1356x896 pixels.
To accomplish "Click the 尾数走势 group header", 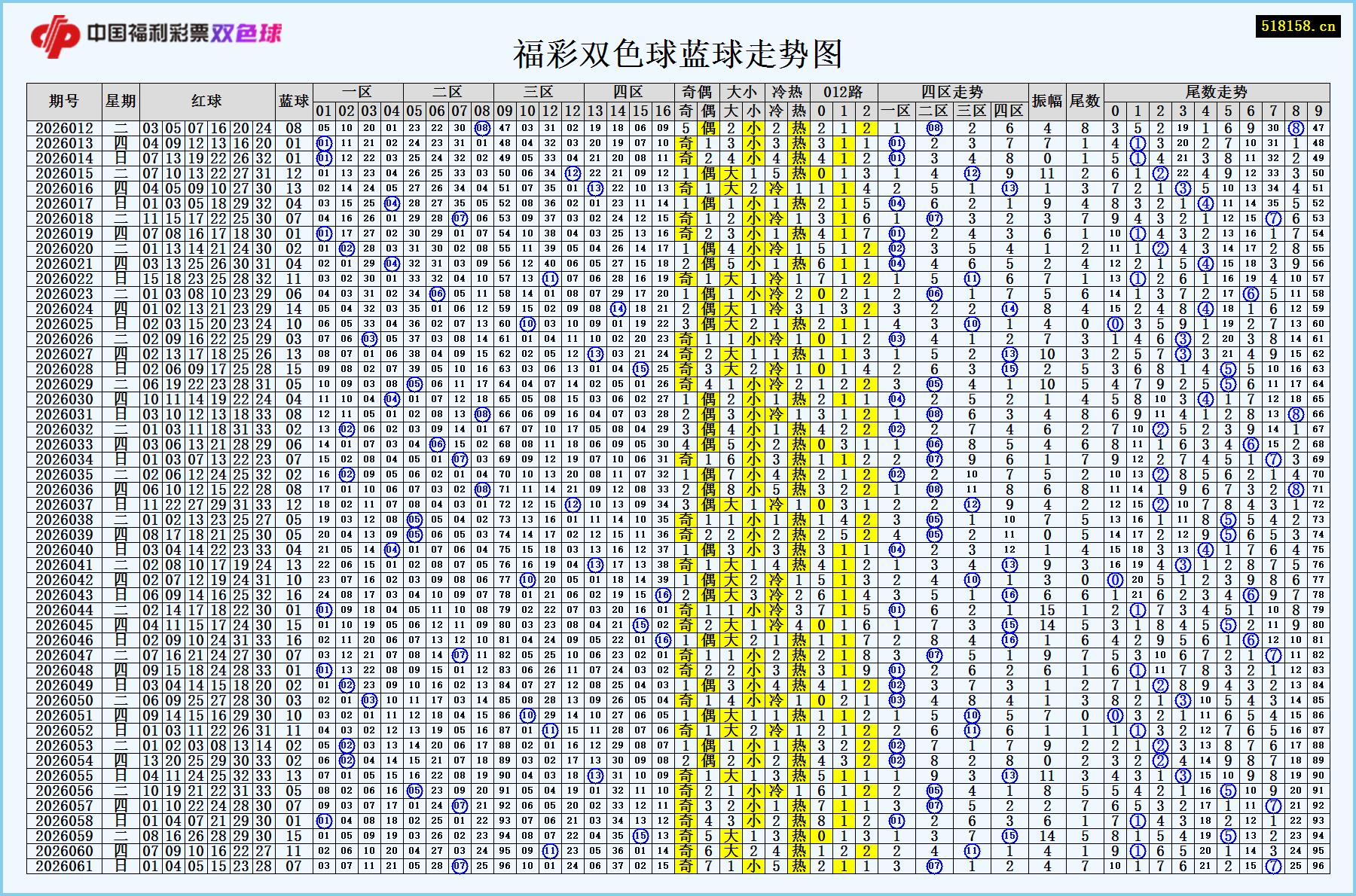I will click(x=1217, y=93).
